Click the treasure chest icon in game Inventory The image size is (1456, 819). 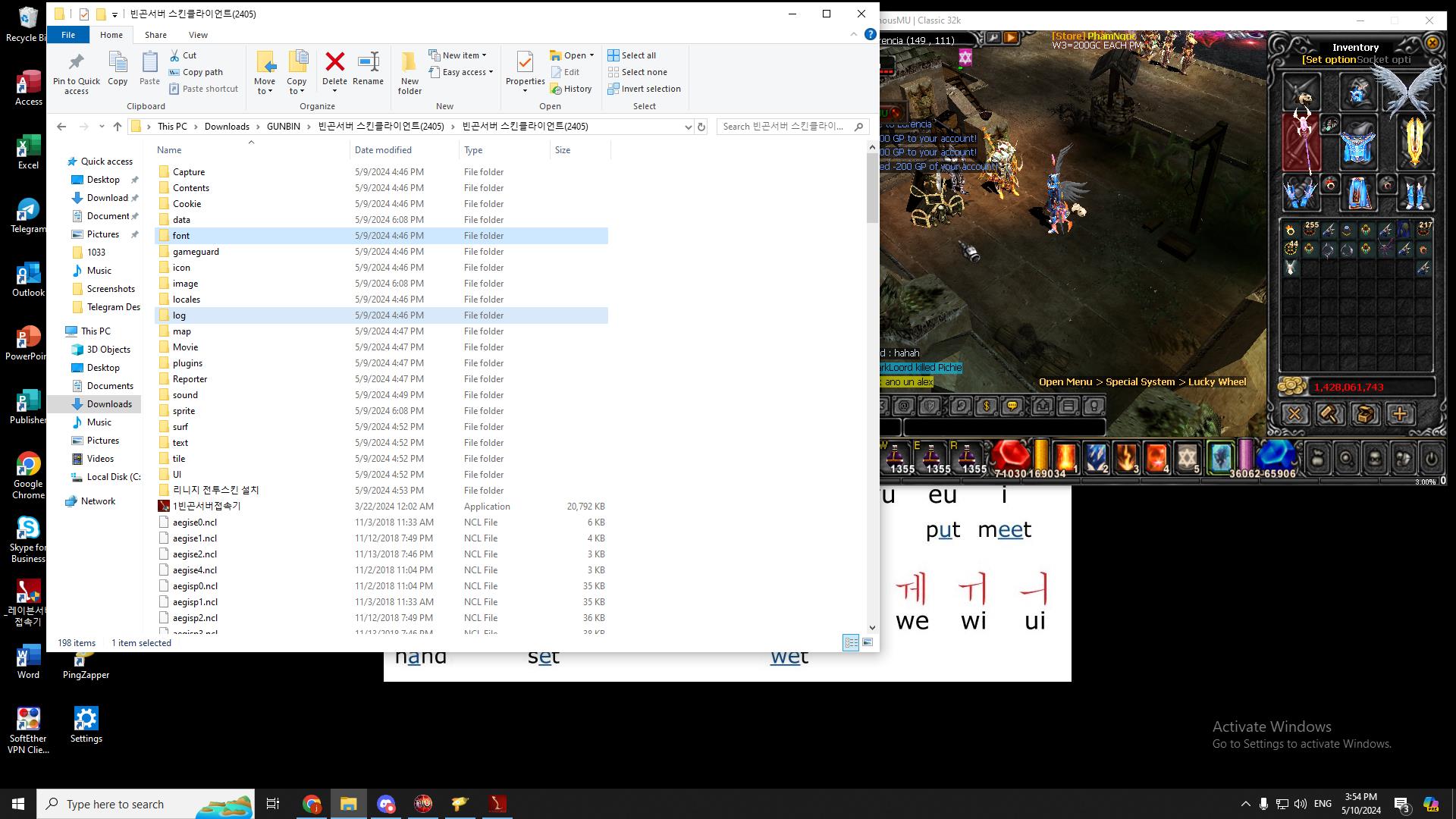pyautogui.click(x=1364, y=414)
